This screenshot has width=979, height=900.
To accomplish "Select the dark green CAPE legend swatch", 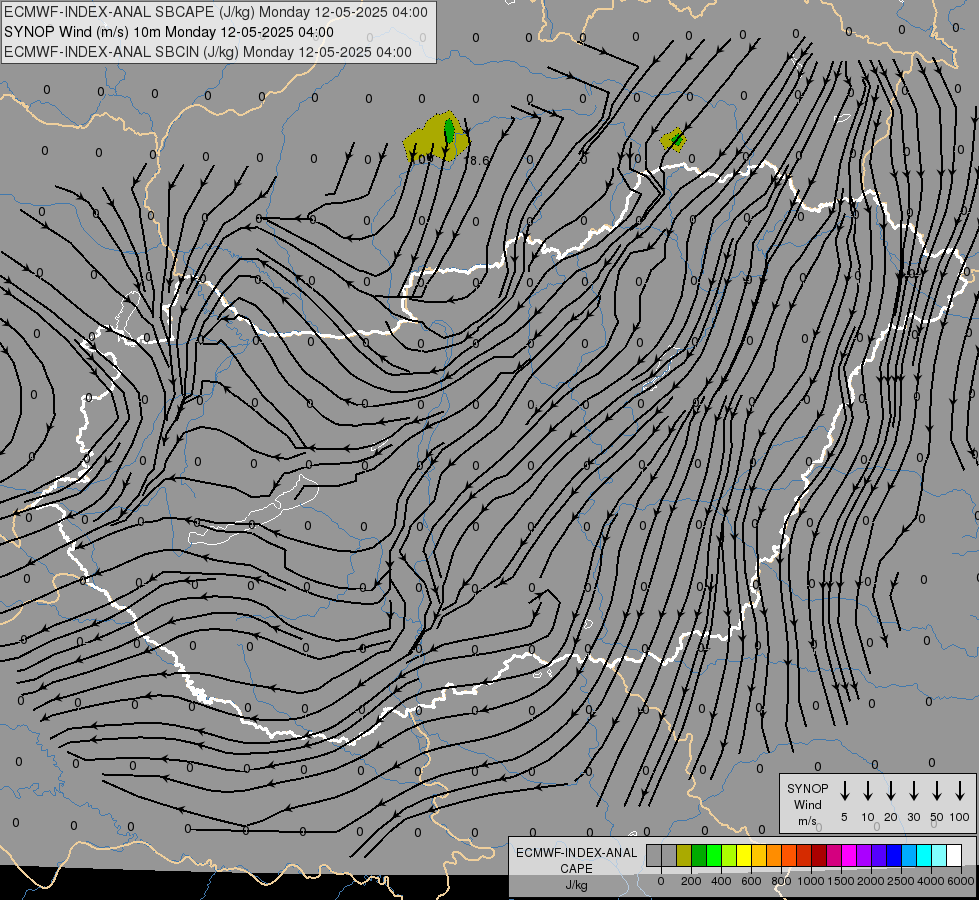I will (699, 855).
